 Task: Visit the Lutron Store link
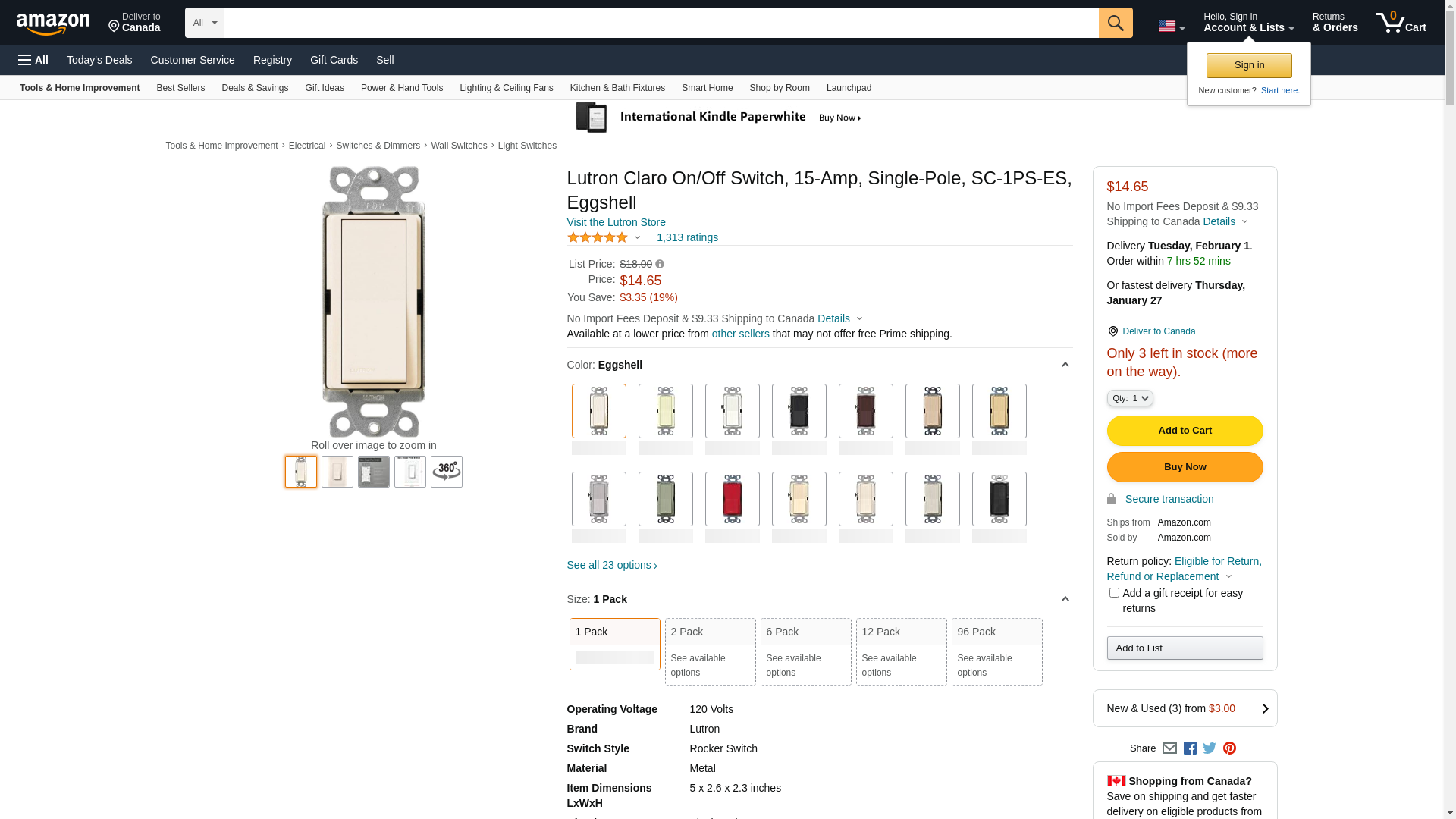point(616,222)
